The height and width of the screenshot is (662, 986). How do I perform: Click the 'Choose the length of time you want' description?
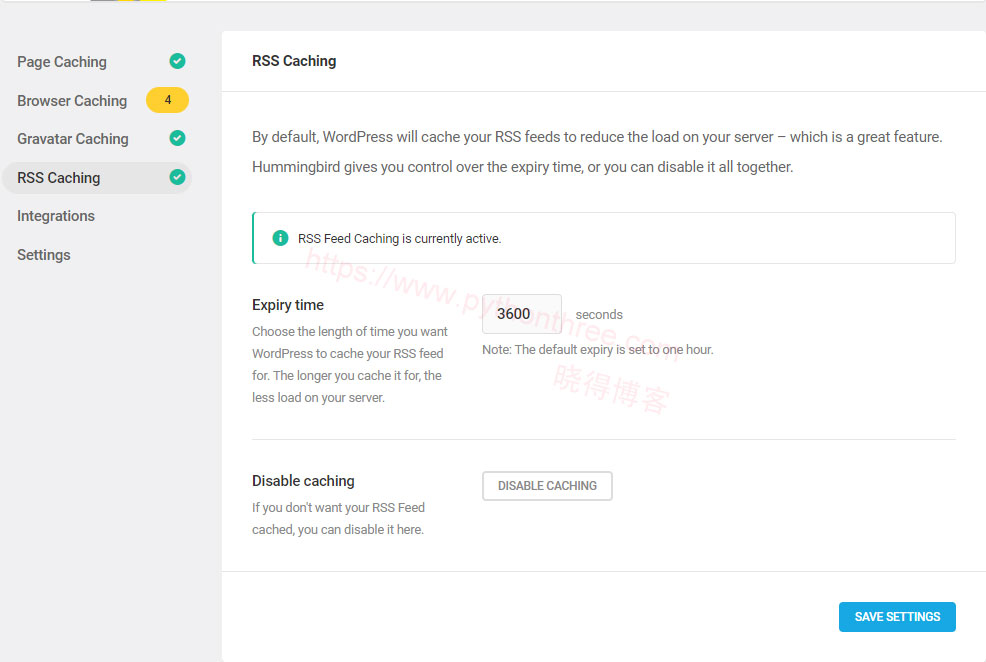tap(350, 365)
